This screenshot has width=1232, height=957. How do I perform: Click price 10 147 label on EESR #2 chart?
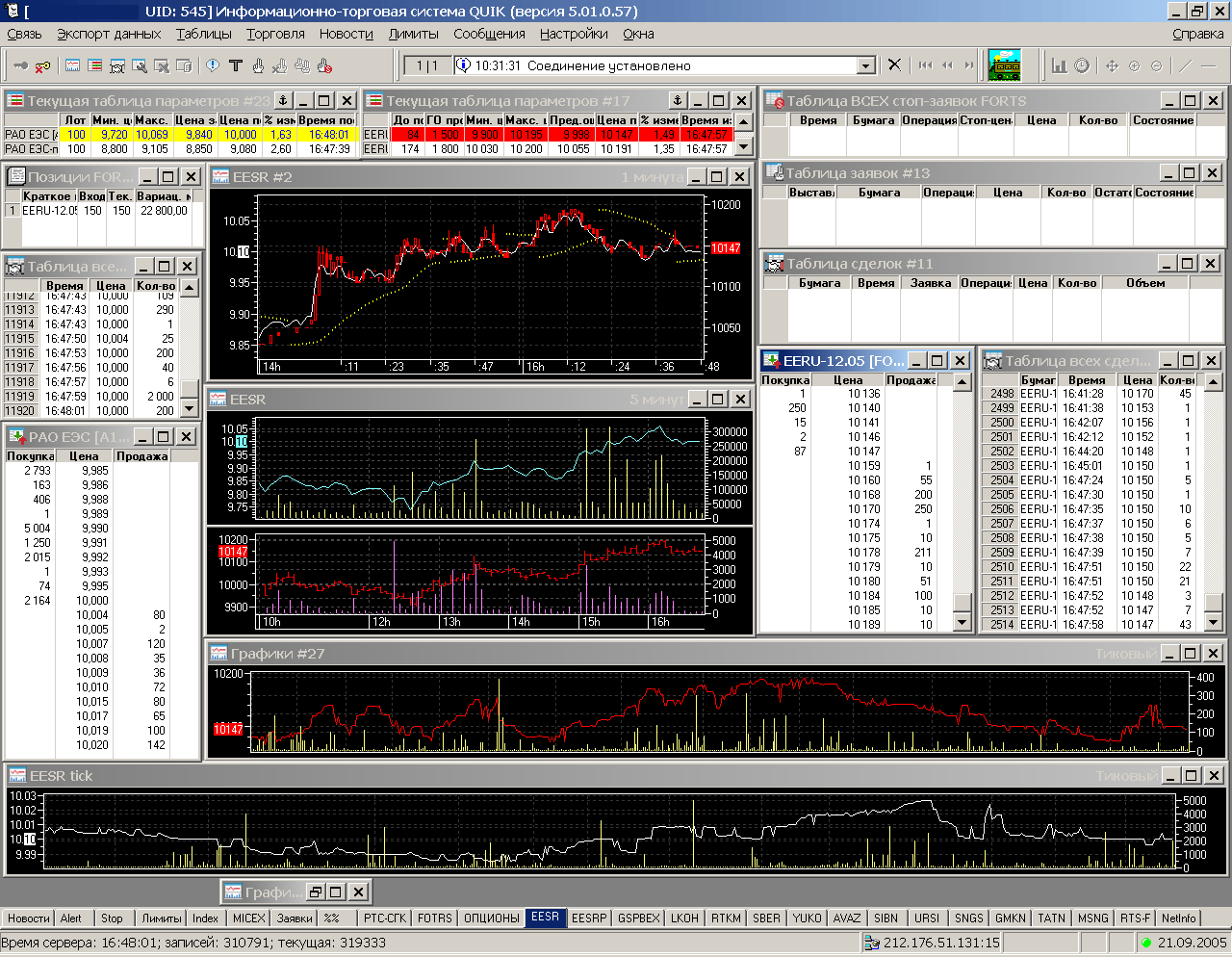(726, 248)
